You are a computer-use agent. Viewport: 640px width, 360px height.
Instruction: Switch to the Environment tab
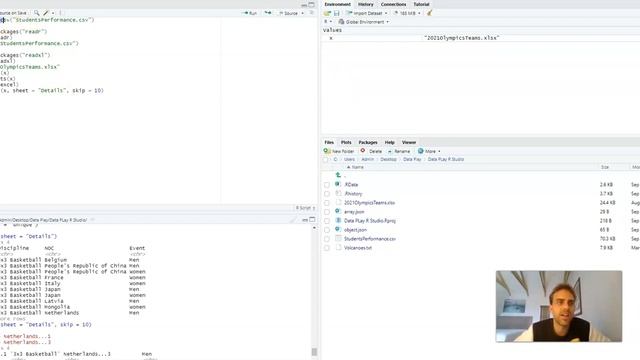point(337,4)
